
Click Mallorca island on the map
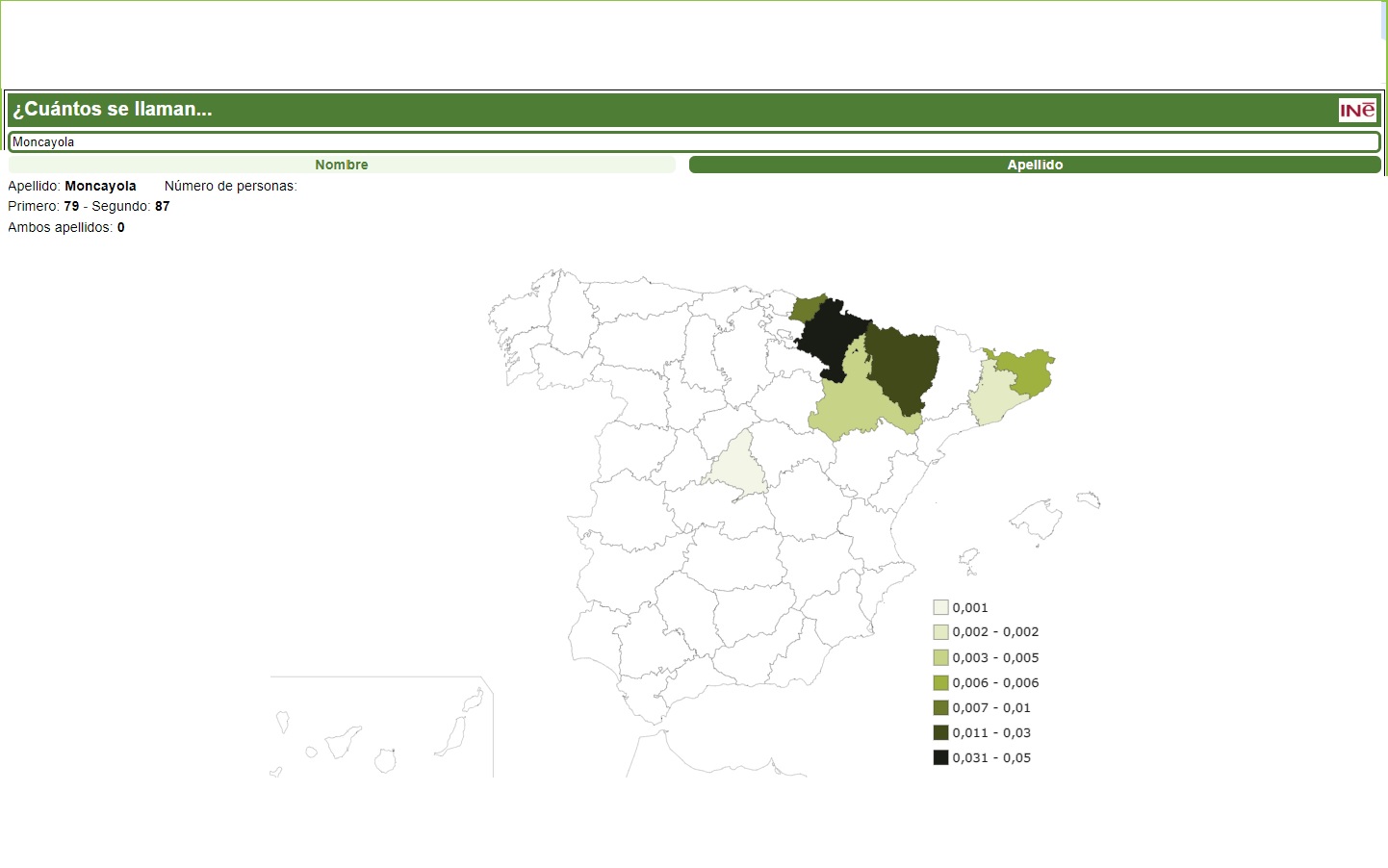click(1038, 520)
